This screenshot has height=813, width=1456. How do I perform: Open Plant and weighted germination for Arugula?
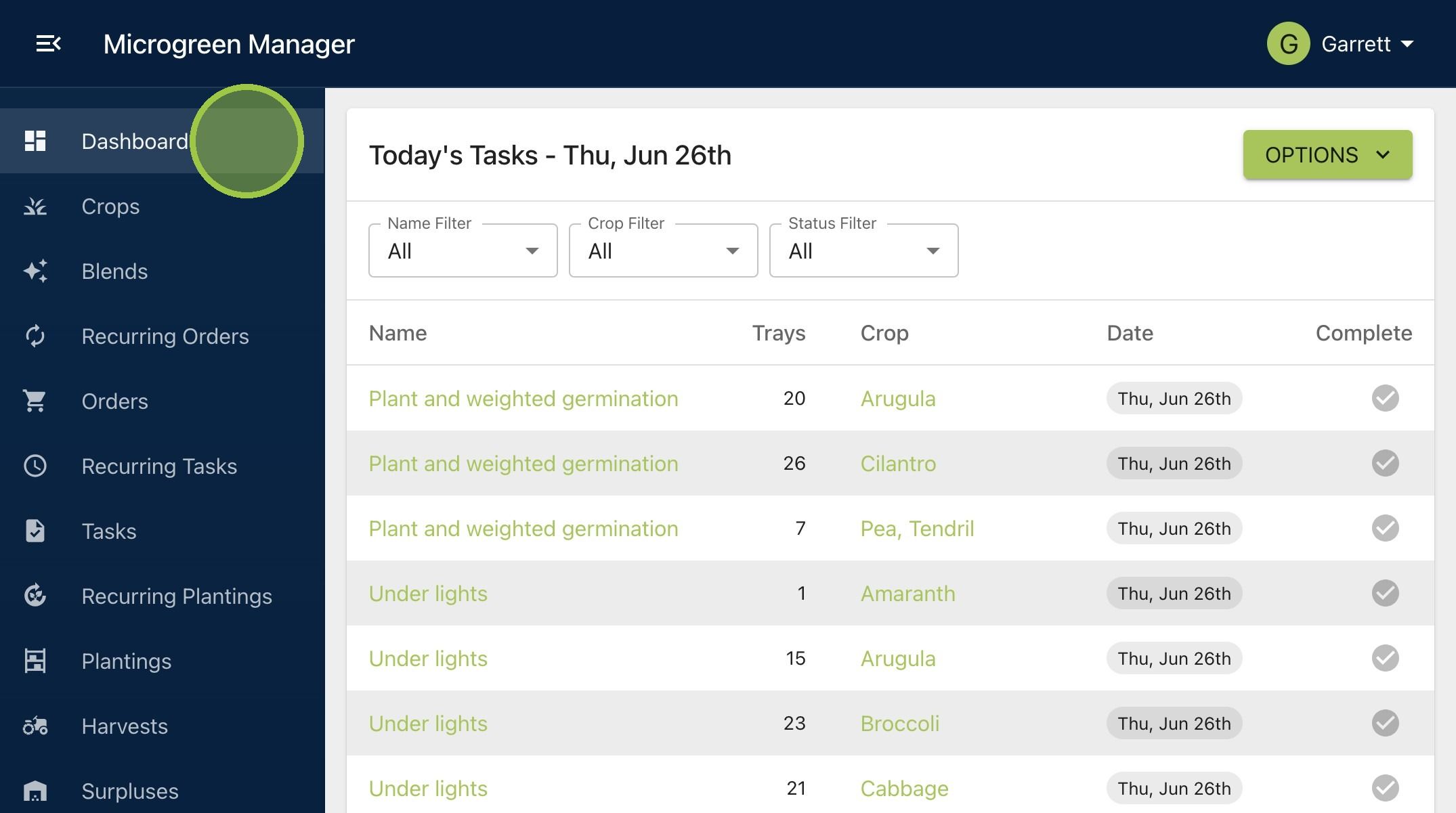tap(523, 399)
